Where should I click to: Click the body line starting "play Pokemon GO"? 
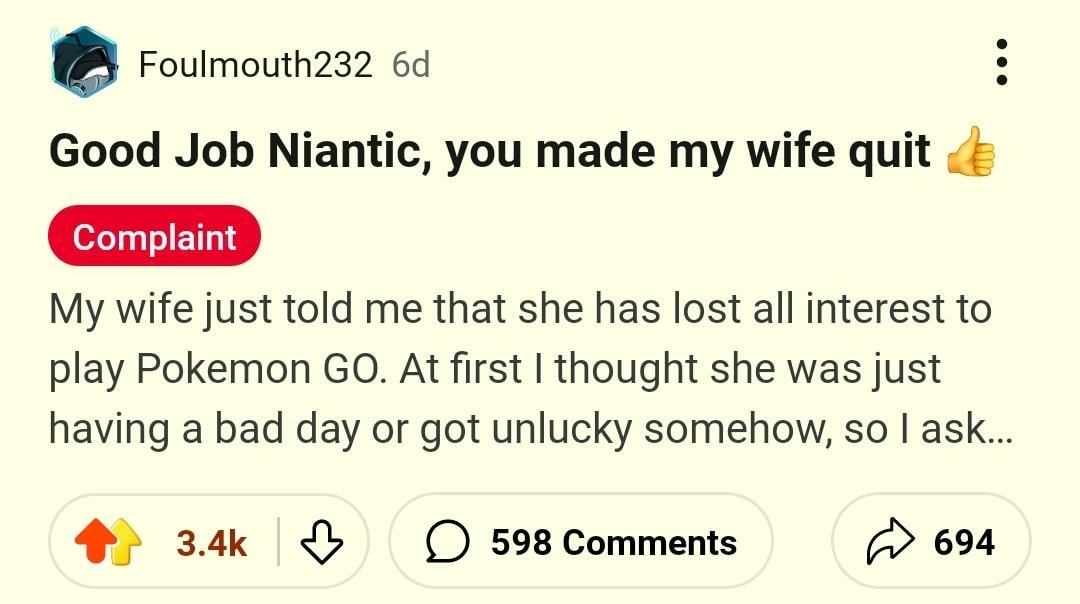coord(495,369)
